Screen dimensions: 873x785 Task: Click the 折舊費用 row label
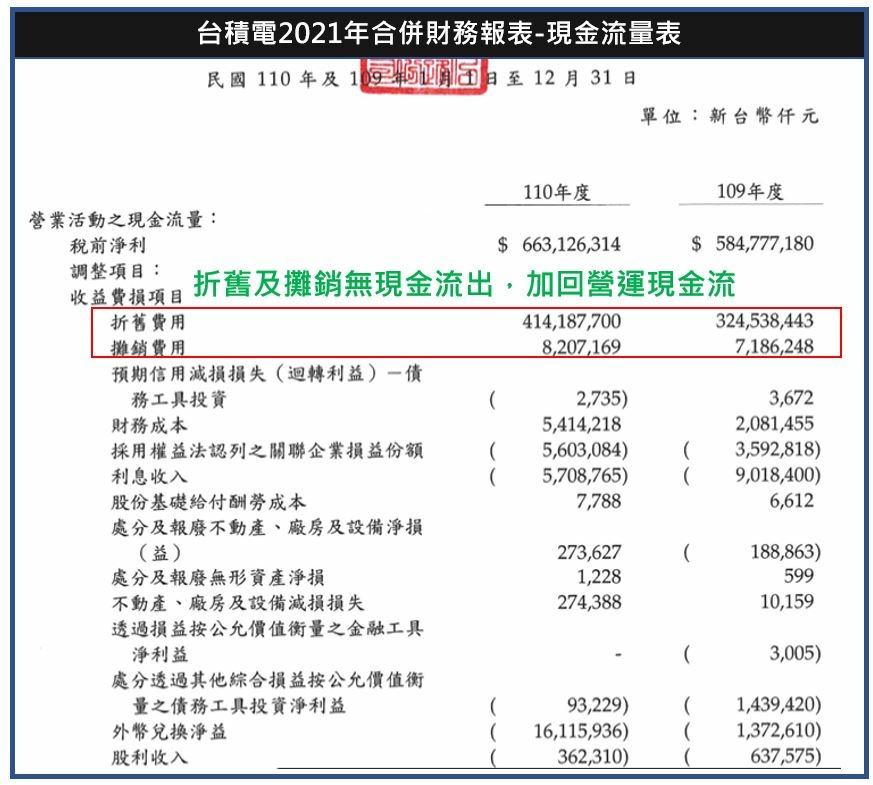148,322
